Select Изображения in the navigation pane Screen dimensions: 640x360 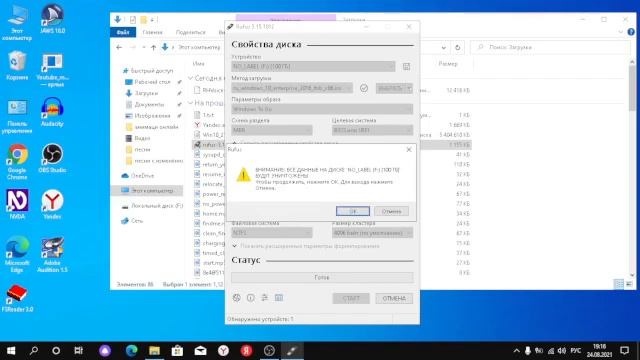pyautogui.click(x=152, y=116)
